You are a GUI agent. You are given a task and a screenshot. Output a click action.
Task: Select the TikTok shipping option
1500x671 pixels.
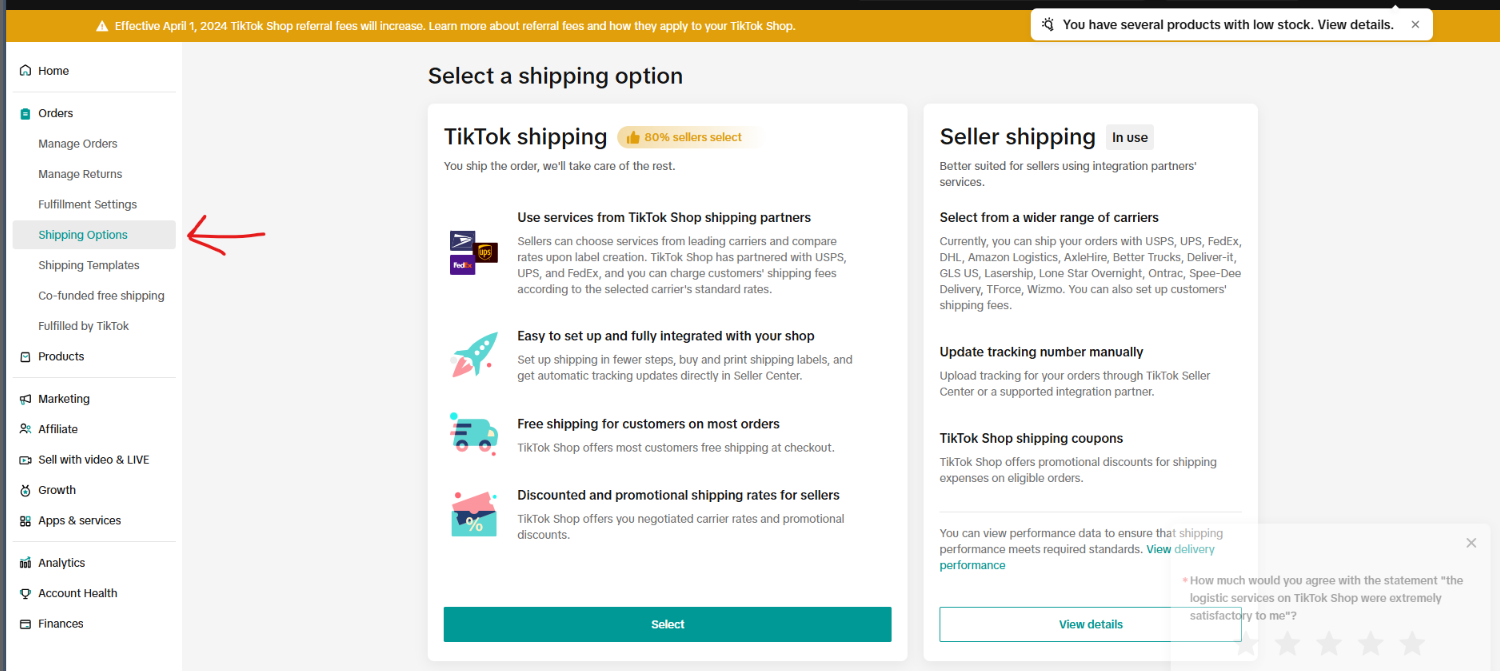667,623
